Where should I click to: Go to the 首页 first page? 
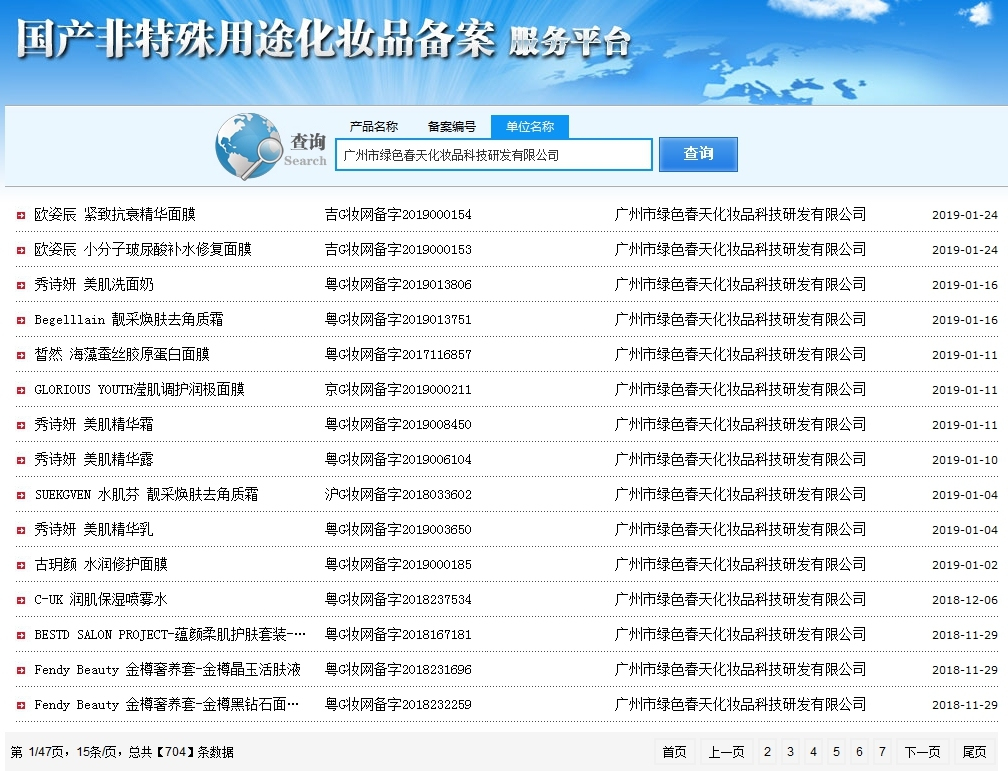674,751
